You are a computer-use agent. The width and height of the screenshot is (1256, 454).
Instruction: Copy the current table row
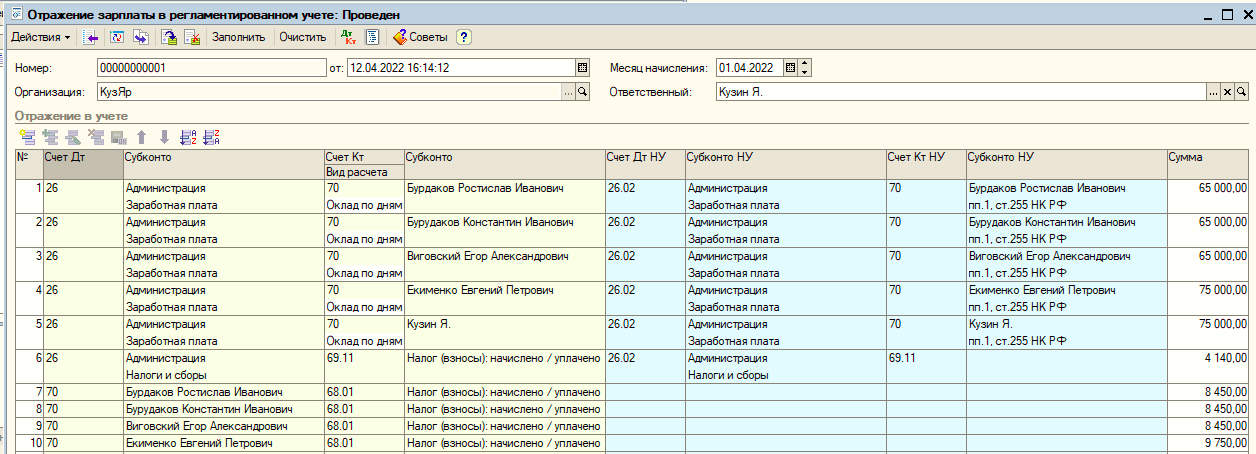click(50, 137)
